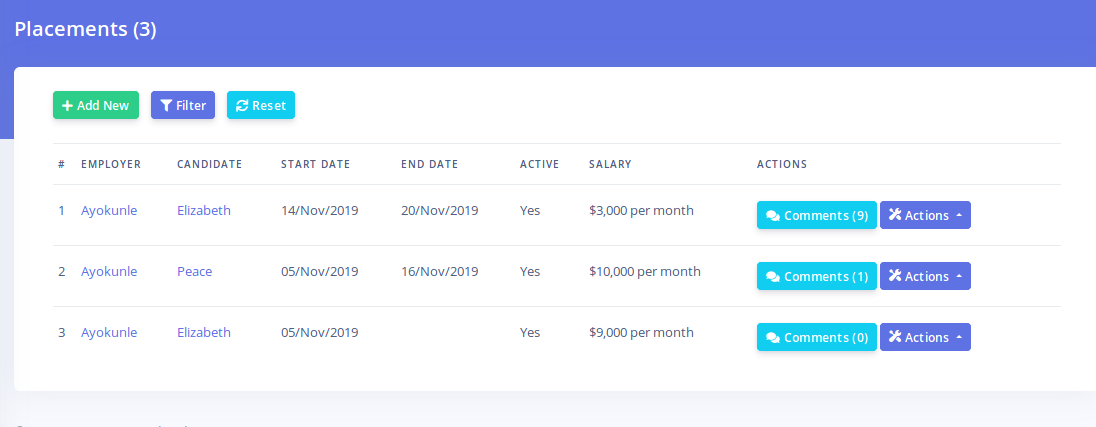Click speech bubble icon on Comments (0)
Screen dimensions: 1096x427
coord(773,338)
